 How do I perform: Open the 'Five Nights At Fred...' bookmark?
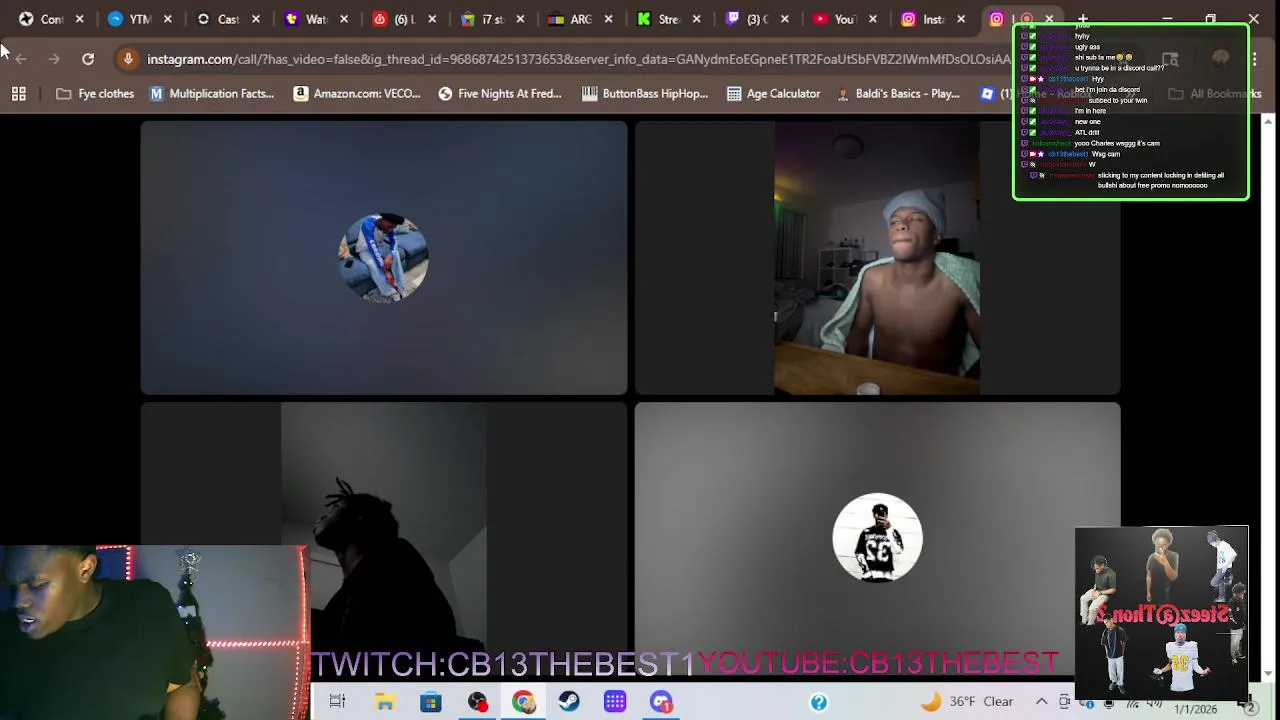[500, 94]
